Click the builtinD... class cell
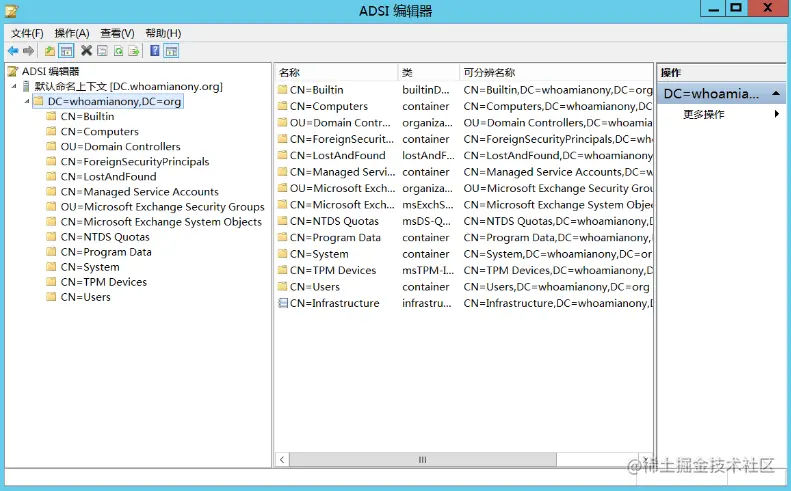 pyautogui.click(x=426, y=90)
